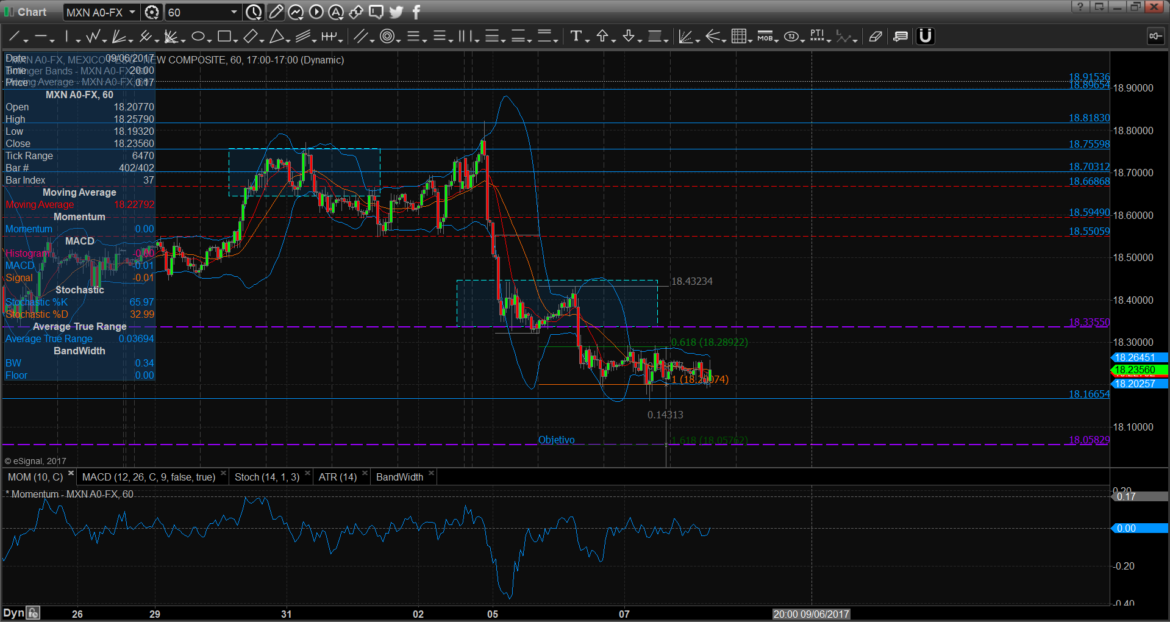Close the MOM (10, C) tab

coord(71,473)
